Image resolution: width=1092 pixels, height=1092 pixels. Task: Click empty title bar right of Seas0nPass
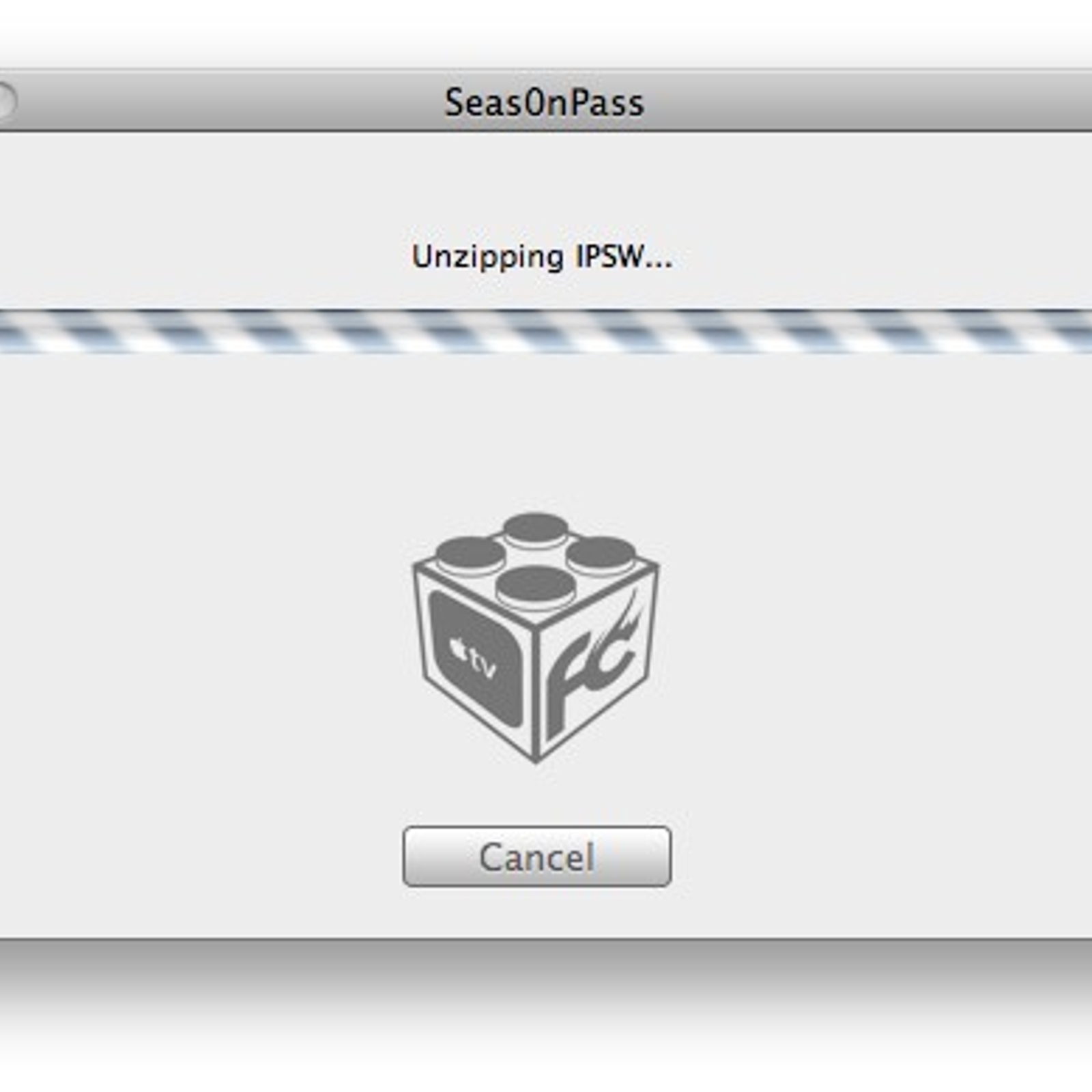pos(867,102)
